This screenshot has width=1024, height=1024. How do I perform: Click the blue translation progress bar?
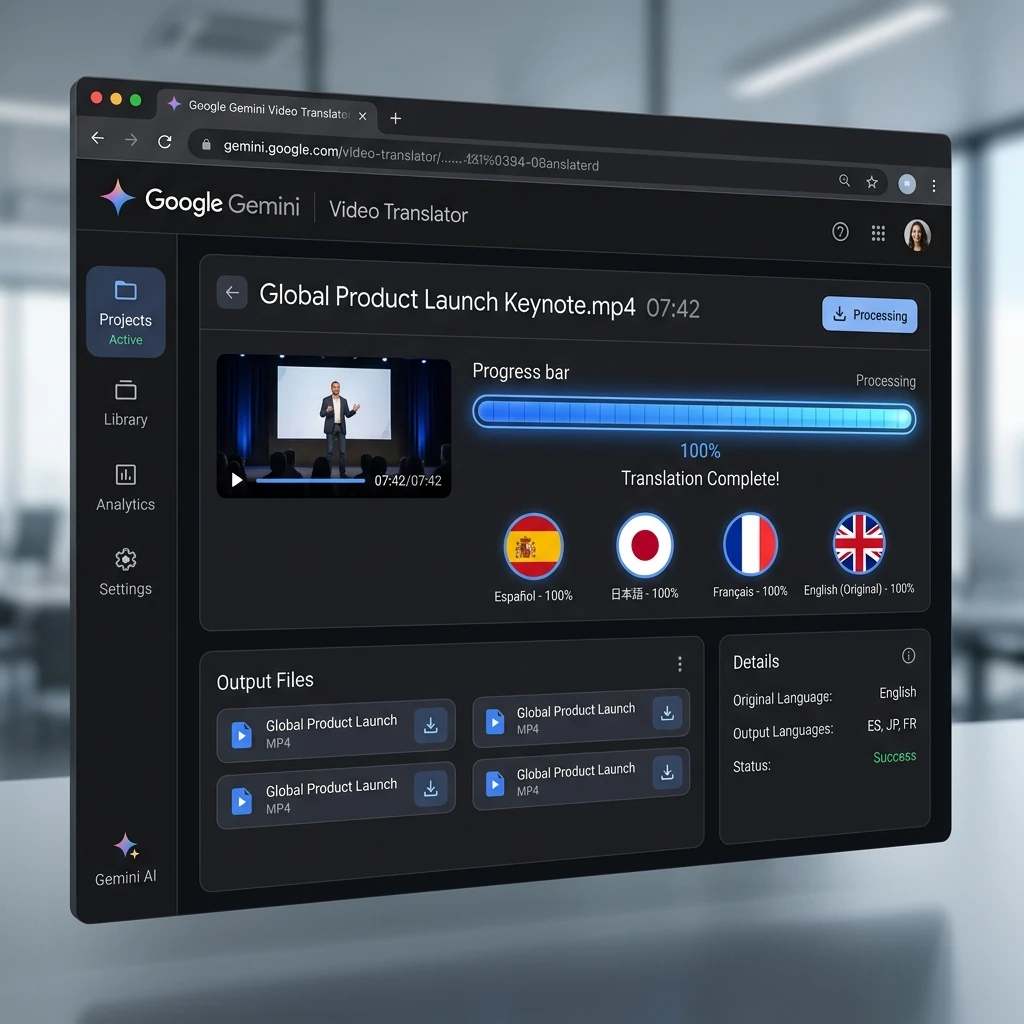tap(694, 414)
